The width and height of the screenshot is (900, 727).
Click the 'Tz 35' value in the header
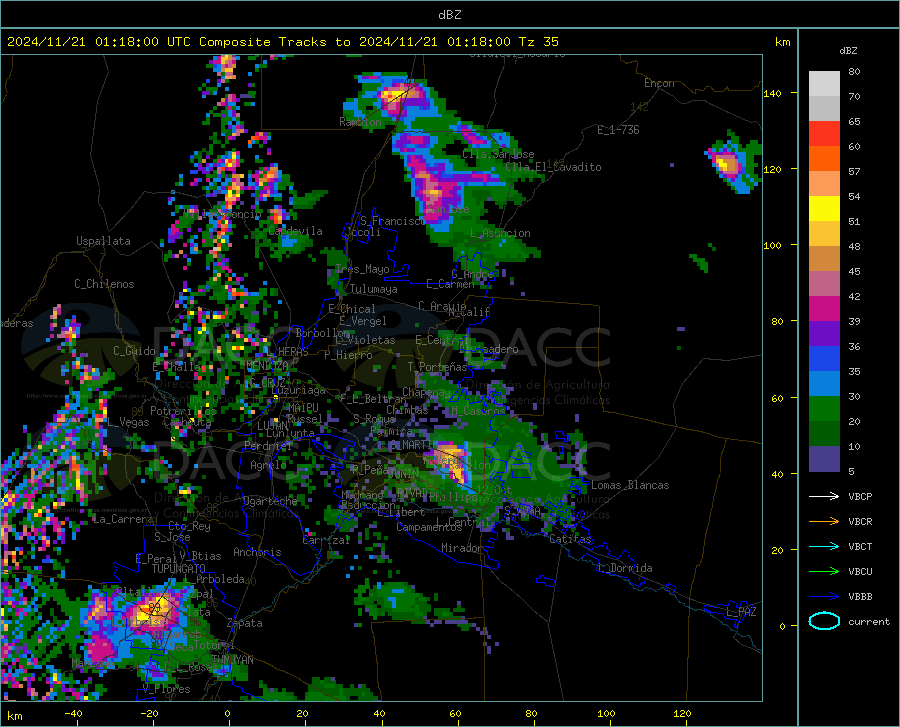point(539,42)
